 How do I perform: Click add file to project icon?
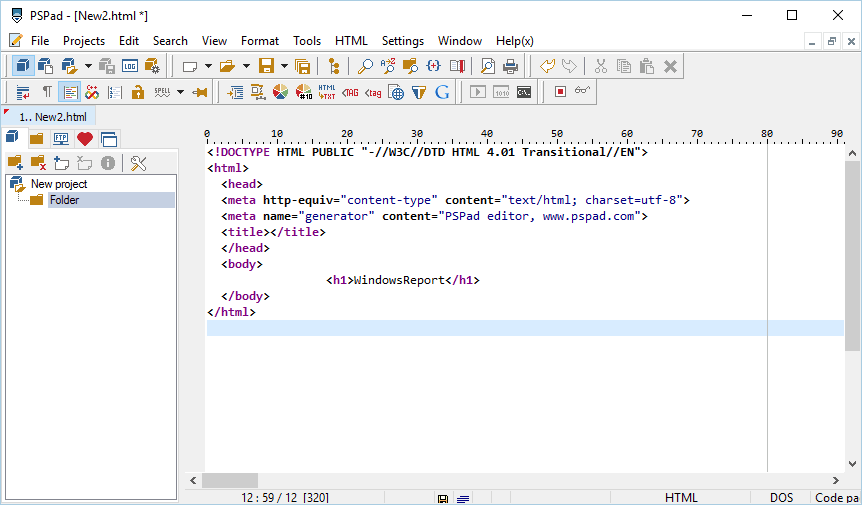[x=62, y=163]
